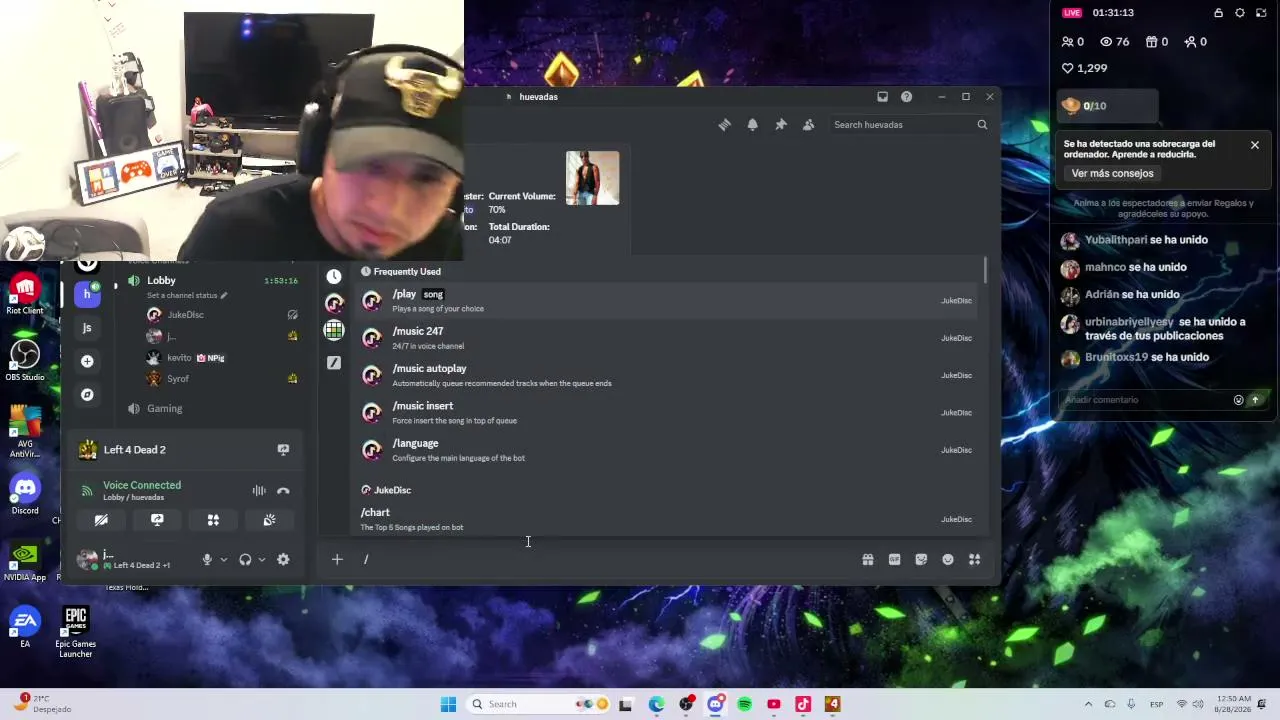Image resolution: width=1280 pixels, height=720 pixels.
Task: Select JukeDisc bot icon in command sidebar
Action: click(334, 303)
